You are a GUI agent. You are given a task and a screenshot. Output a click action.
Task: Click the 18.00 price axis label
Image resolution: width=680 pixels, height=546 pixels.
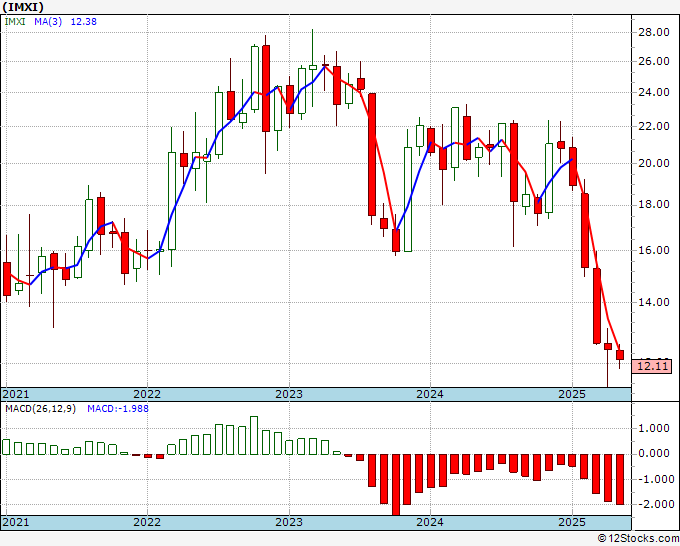[654, 204]
